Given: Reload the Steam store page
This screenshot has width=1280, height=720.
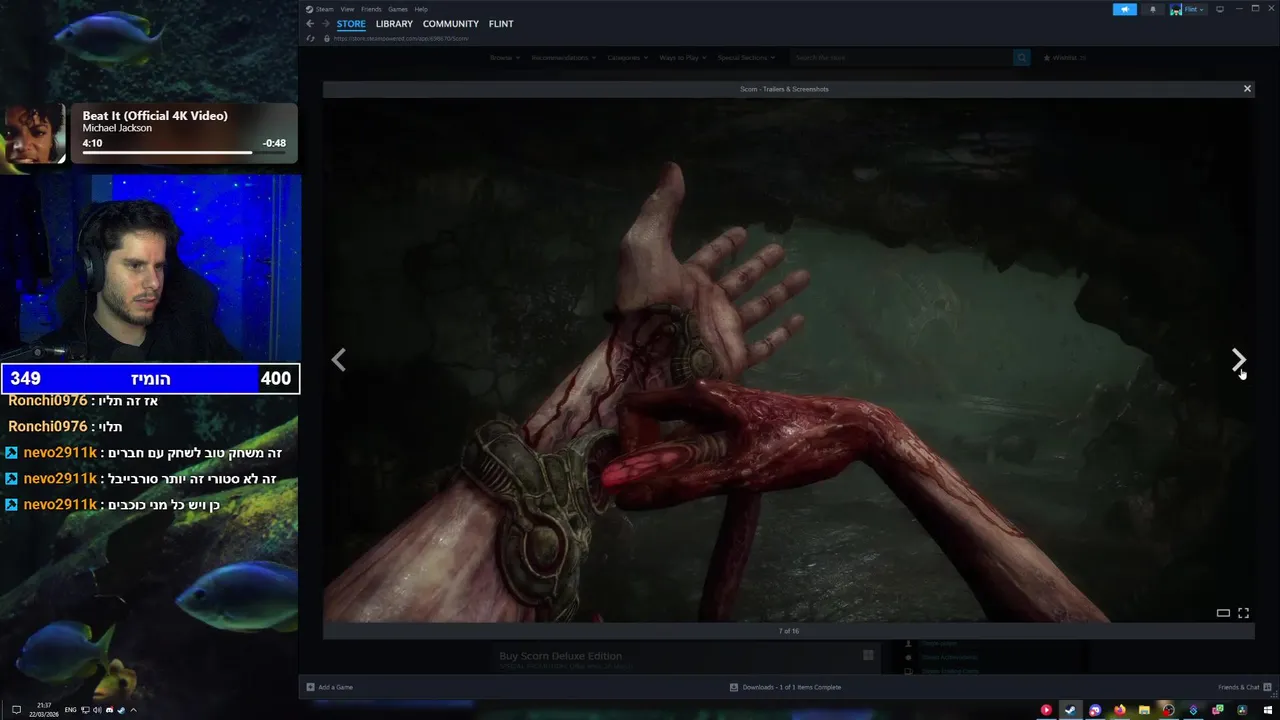Looking at the screenshot, I should point(311,38).
